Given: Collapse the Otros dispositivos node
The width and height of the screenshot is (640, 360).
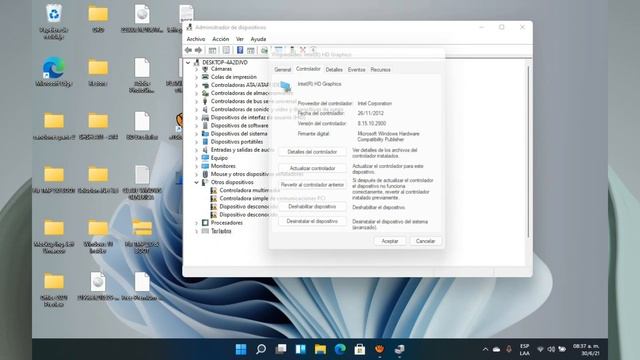Looking at the screenshot, I should [x=197, y=182].
